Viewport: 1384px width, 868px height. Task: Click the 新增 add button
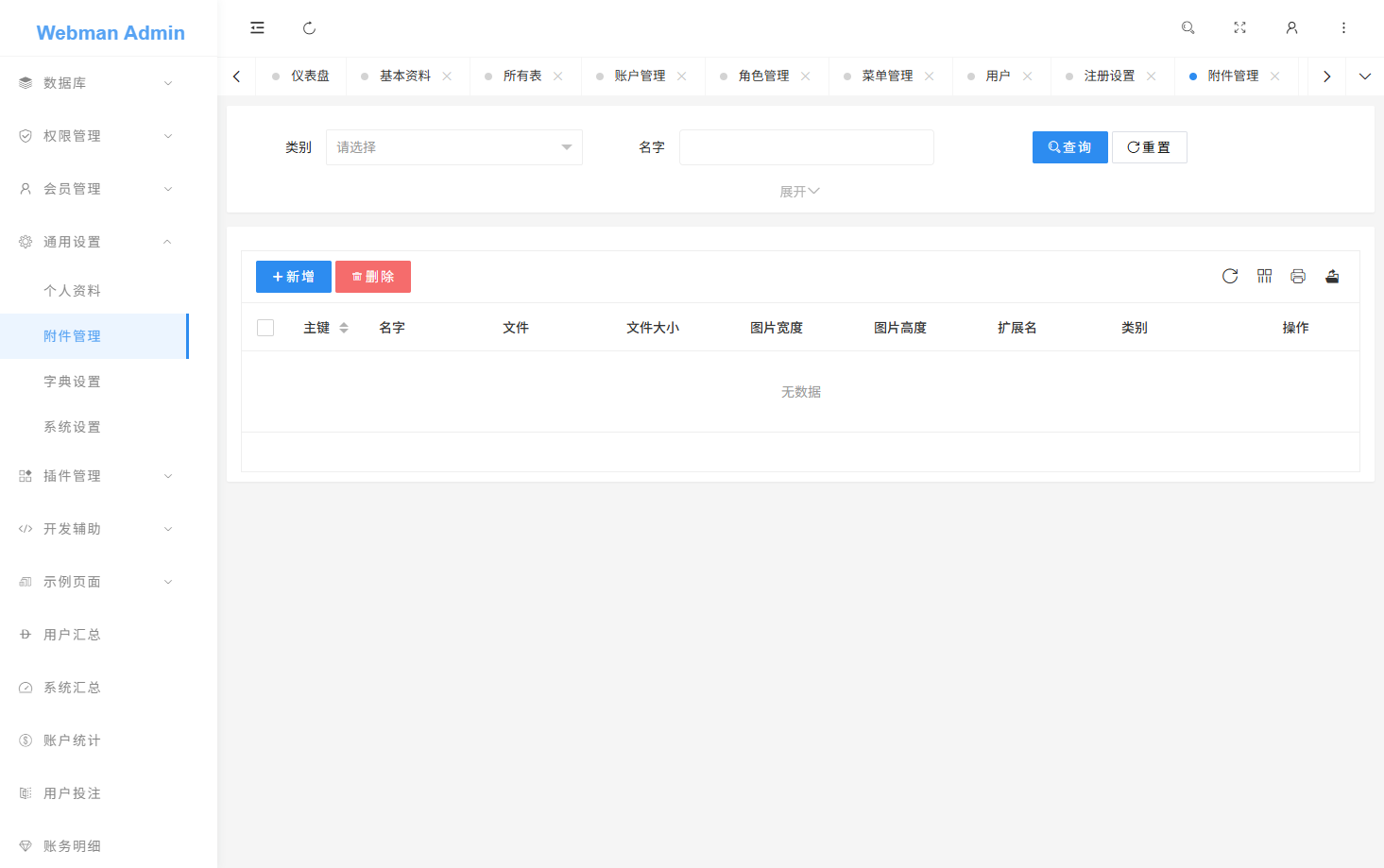pyautogui.click(x=293, y=277)
